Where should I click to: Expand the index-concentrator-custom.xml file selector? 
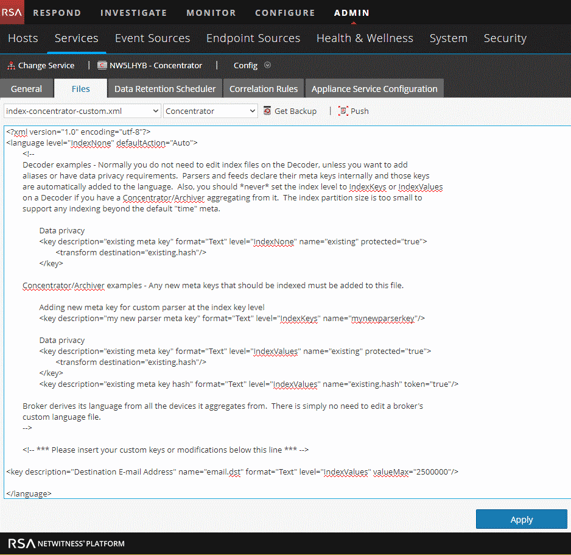coord(82,111)
